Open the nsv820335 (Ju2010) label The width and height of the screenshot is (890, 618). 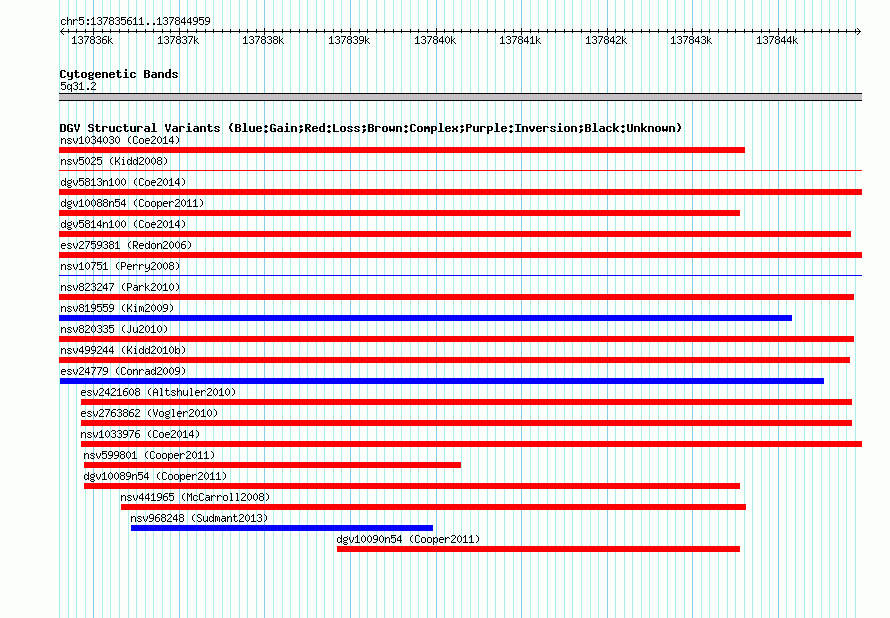click(x=114, y=329)
